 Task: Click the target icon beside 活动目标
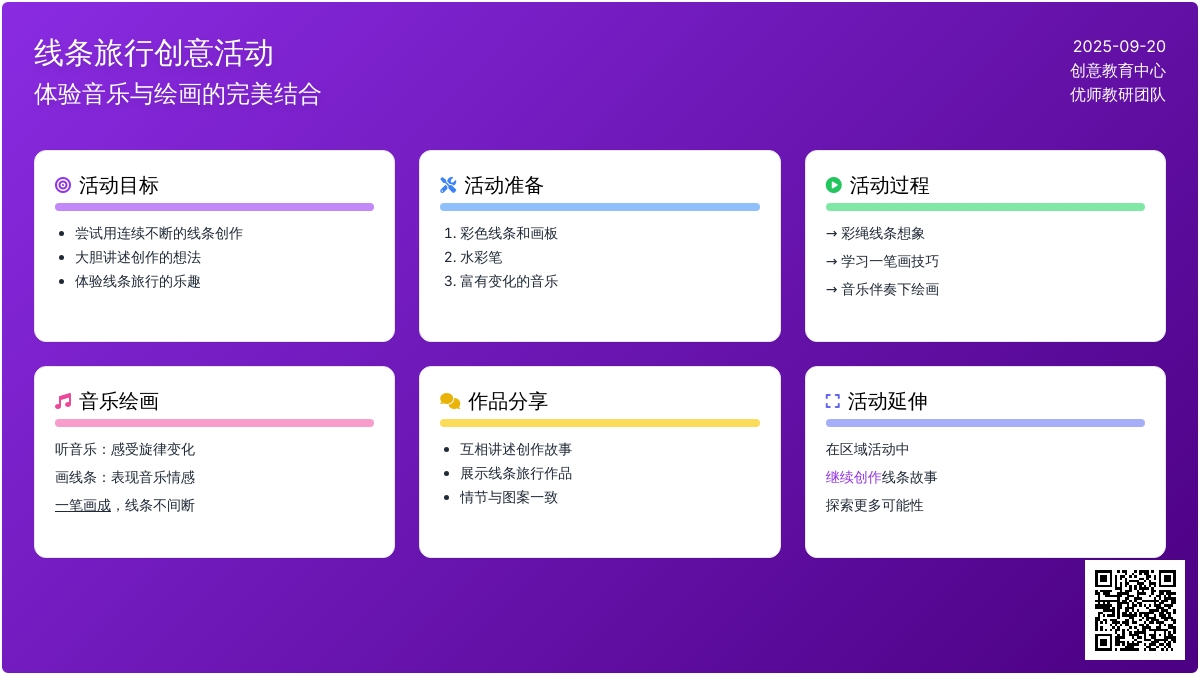click(63, 185)
